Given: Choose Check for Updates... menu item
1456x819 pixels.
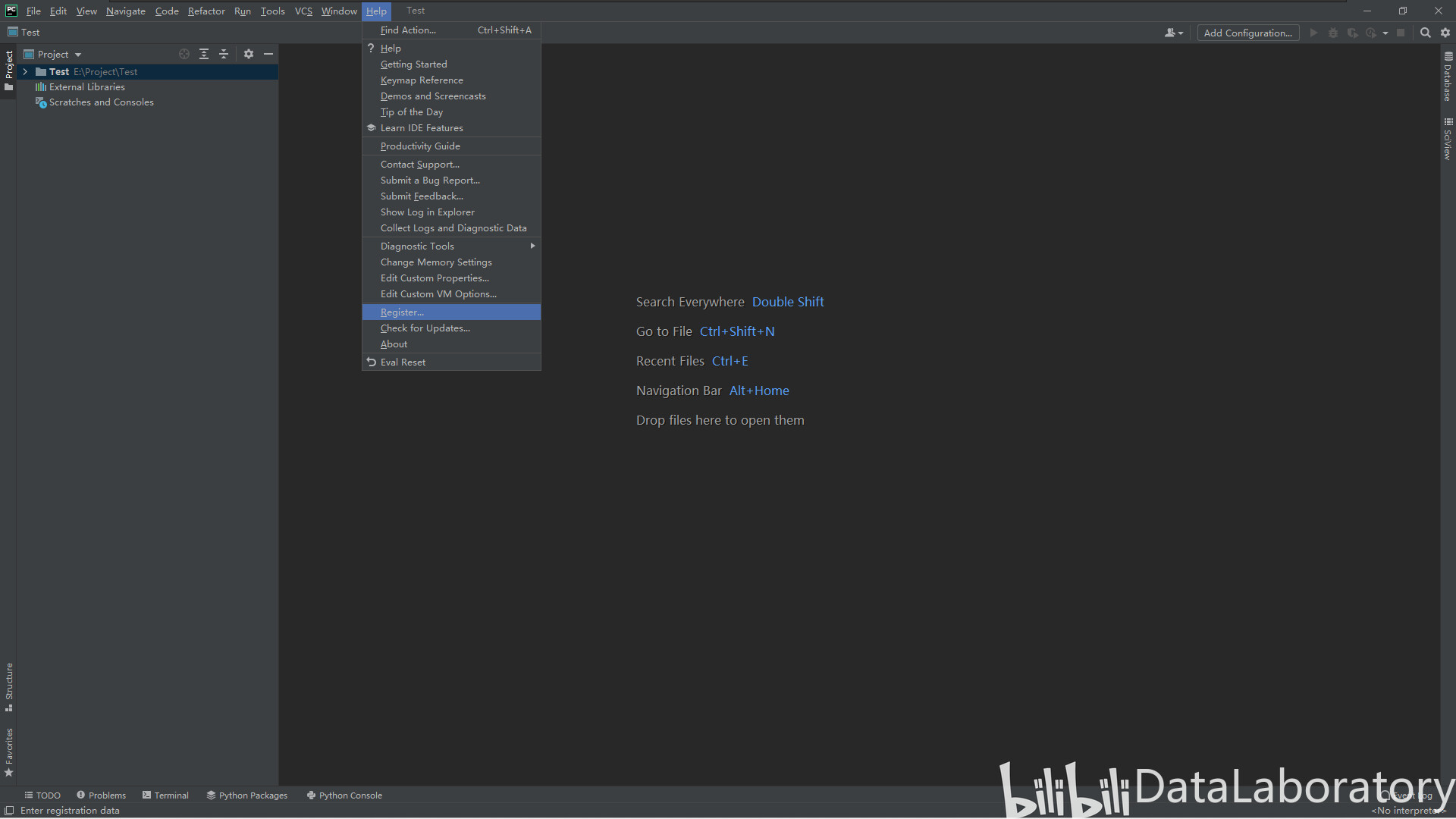Looking at the screenshot, I should pos(425,328).
